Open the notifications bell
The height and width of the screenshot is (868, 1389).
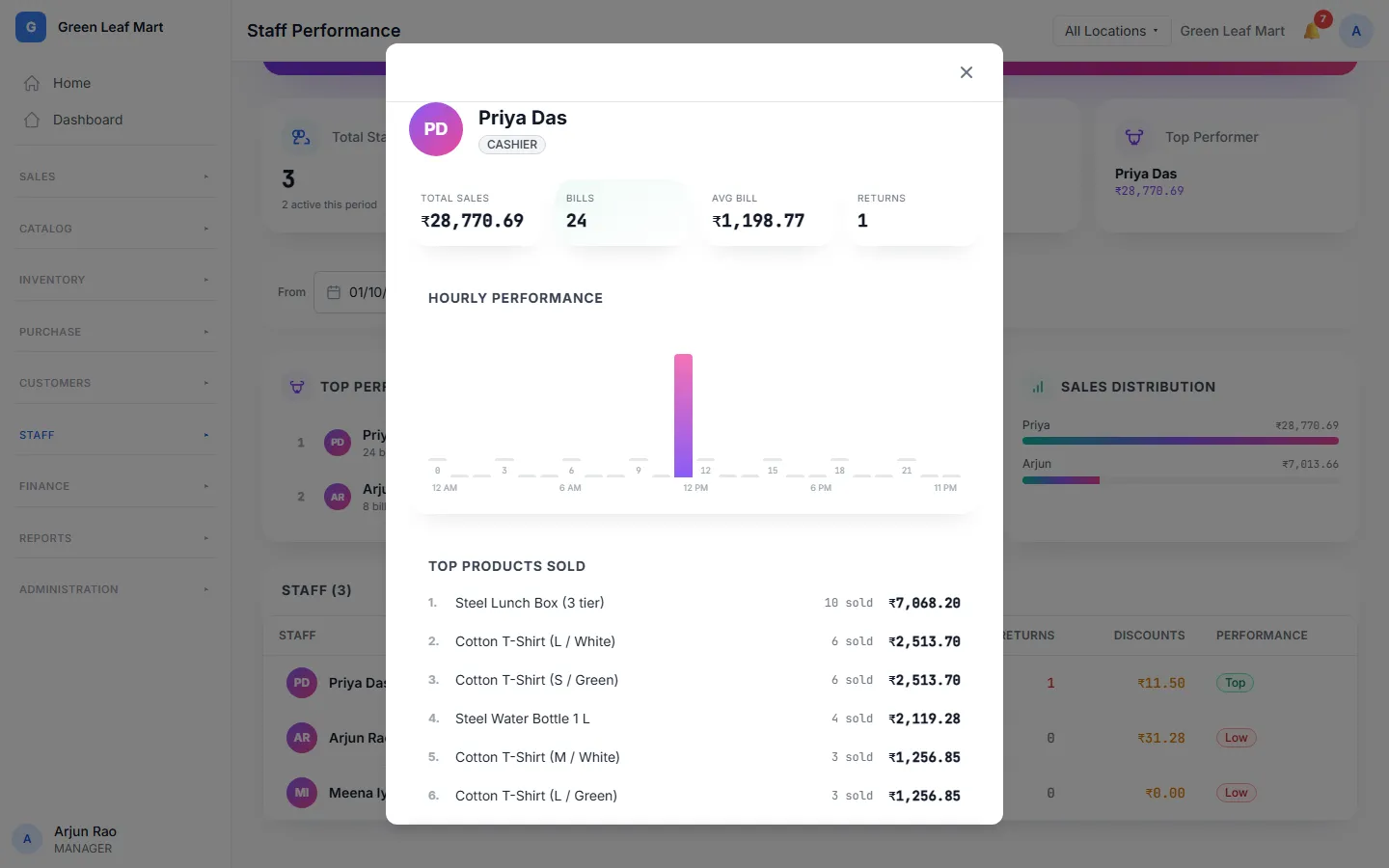[x=1312, y=31]
